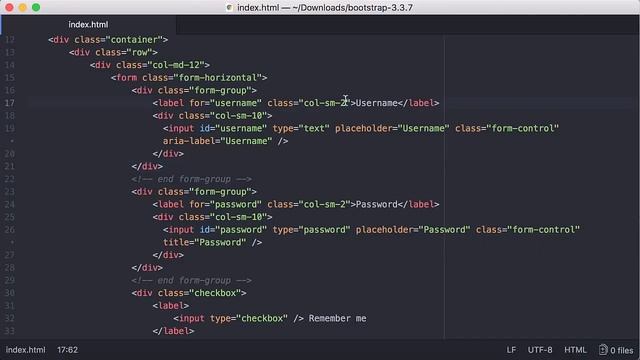Place cursor on class="container" line
Image resolution: width=640 pixels, height=360 pixels.
[x=108, y=40]
